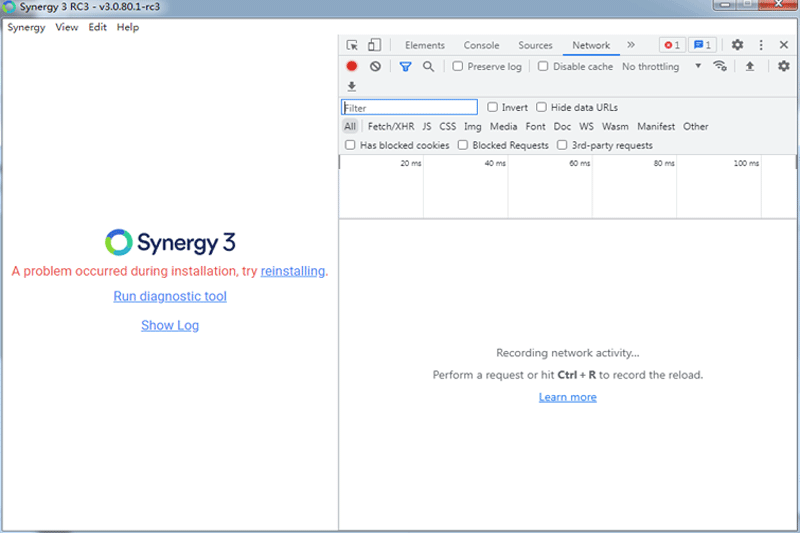Open network panel settings gear
Screen dimensions: 800x533
pos(784,66)
